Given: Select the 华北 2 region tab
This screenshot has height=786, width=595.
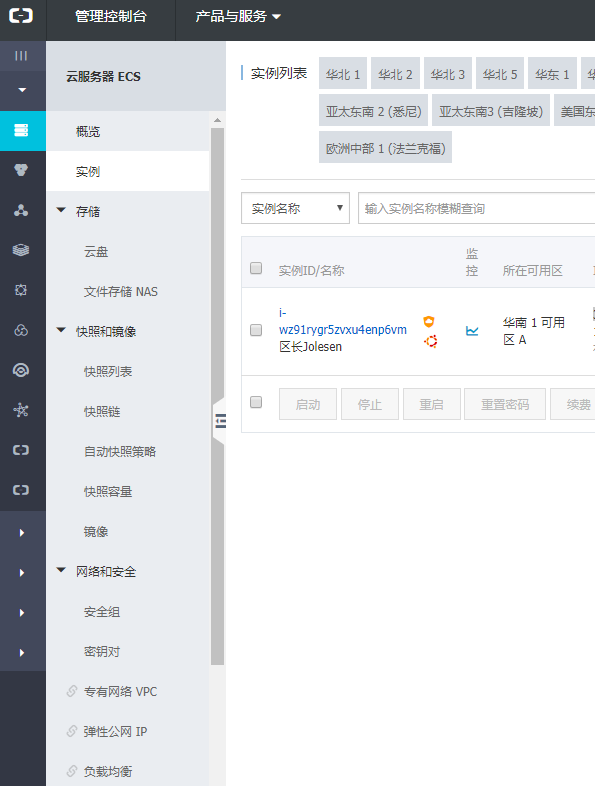Looking at the screenshot, I should [395, 73].
